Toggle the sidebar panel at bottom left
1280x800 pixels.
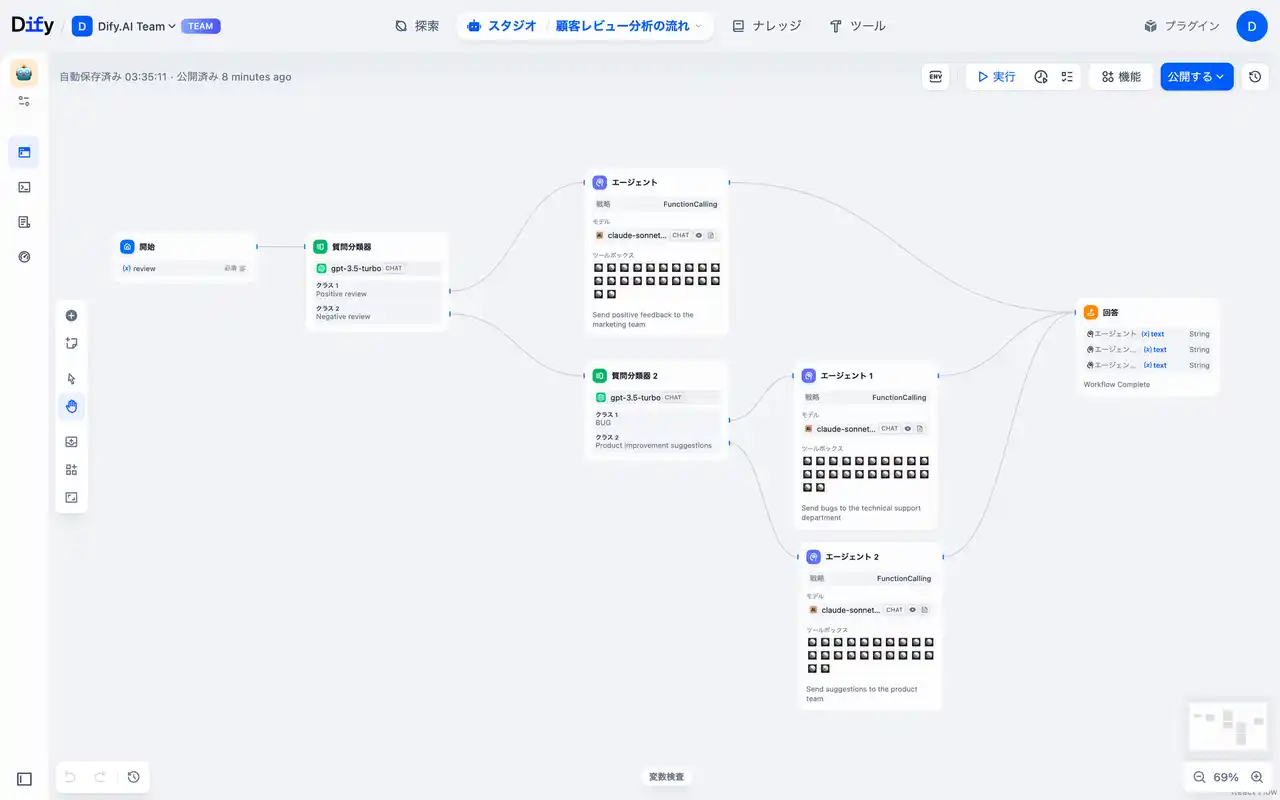click(24, 779)
